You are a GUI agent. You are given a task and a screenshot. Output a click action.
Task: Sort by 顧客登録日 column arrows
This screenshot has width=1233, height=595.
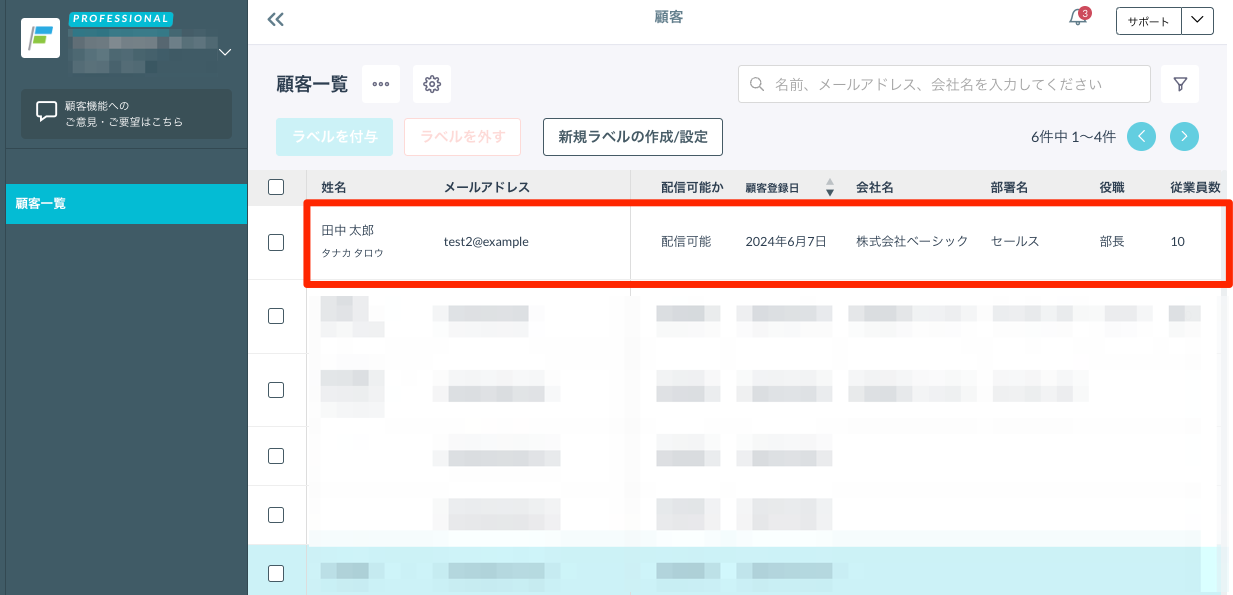coord(829,188)
